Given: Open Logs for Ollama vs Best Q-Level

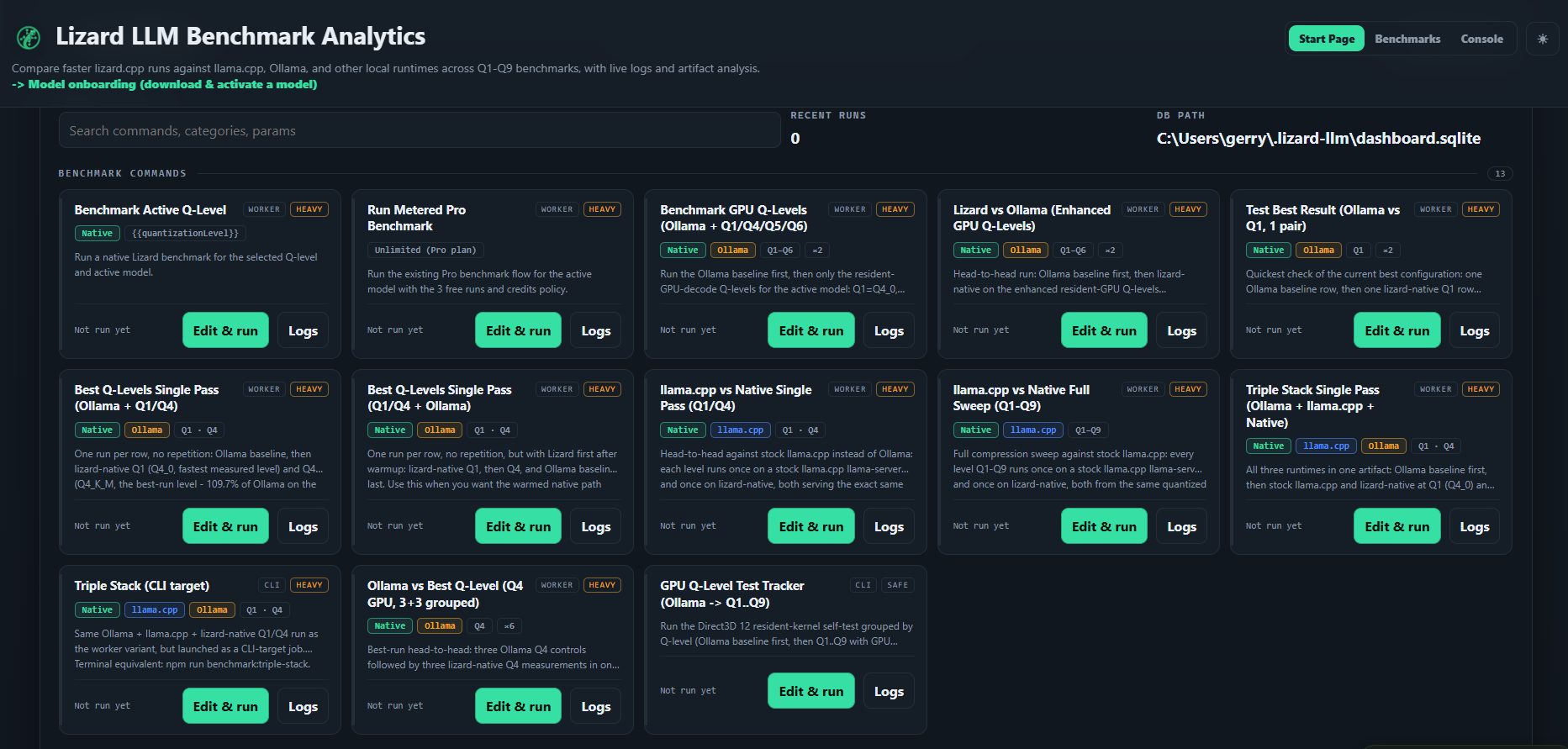Looking at the screenshot, I should [595, 706].
